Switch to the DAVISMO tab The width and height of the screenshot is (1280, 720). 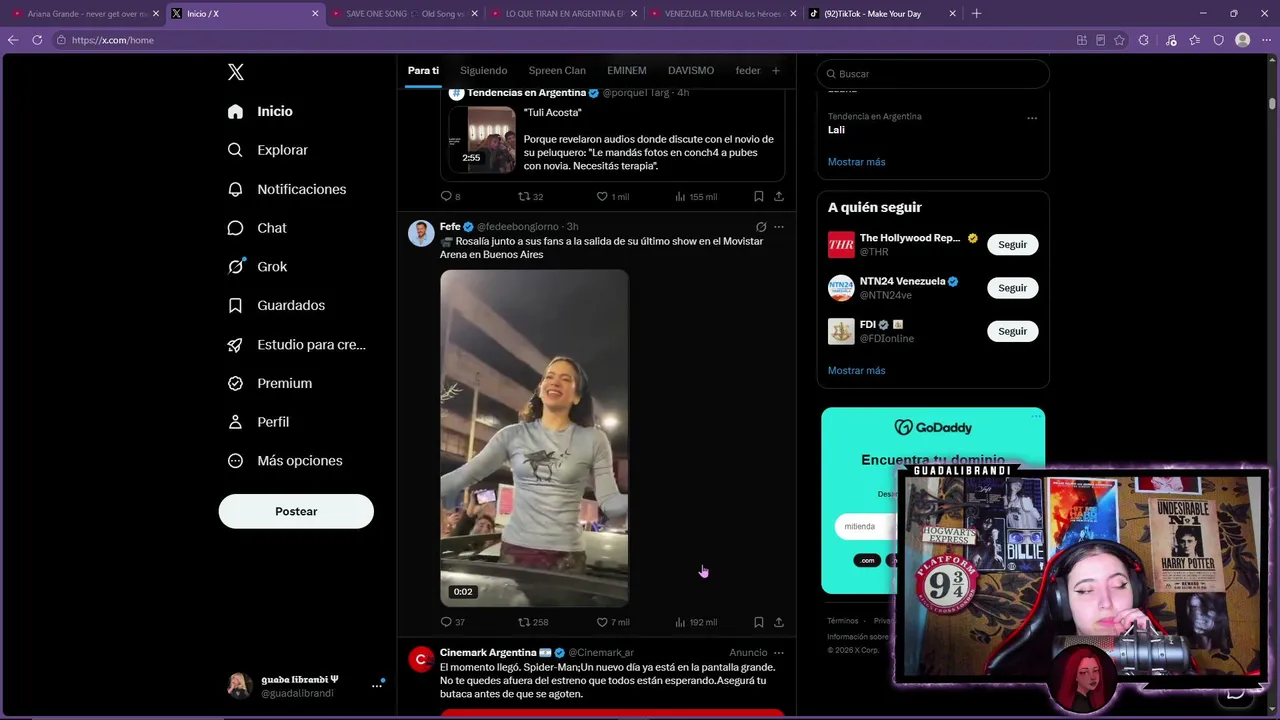tap(691, 71)
